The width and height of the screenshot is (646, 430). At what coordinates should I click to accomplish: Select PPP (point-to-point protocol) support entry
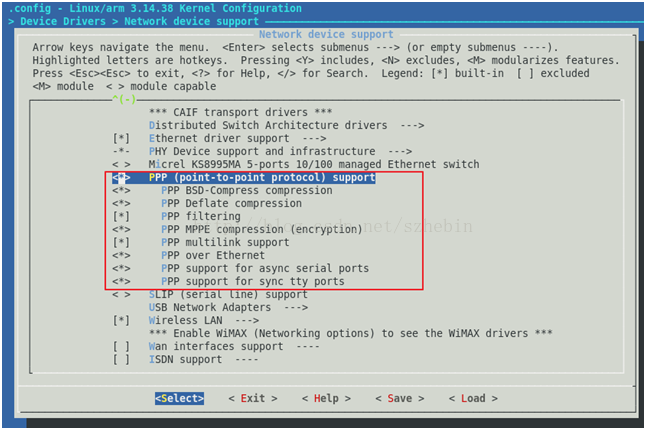point(262,178)
